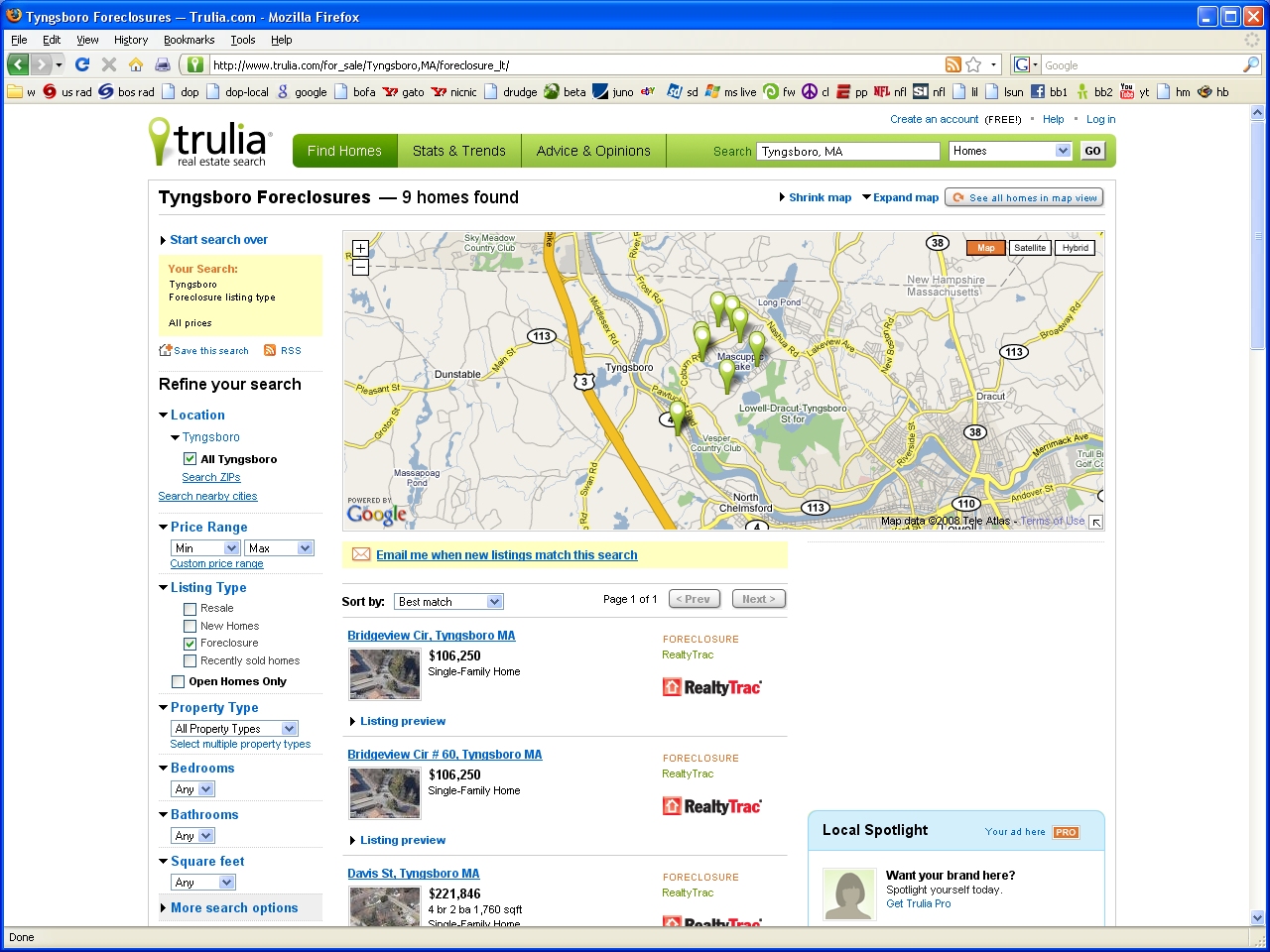Open the History menu
The width and height of the screenshot is (1270, 952).
coord(131,40)
